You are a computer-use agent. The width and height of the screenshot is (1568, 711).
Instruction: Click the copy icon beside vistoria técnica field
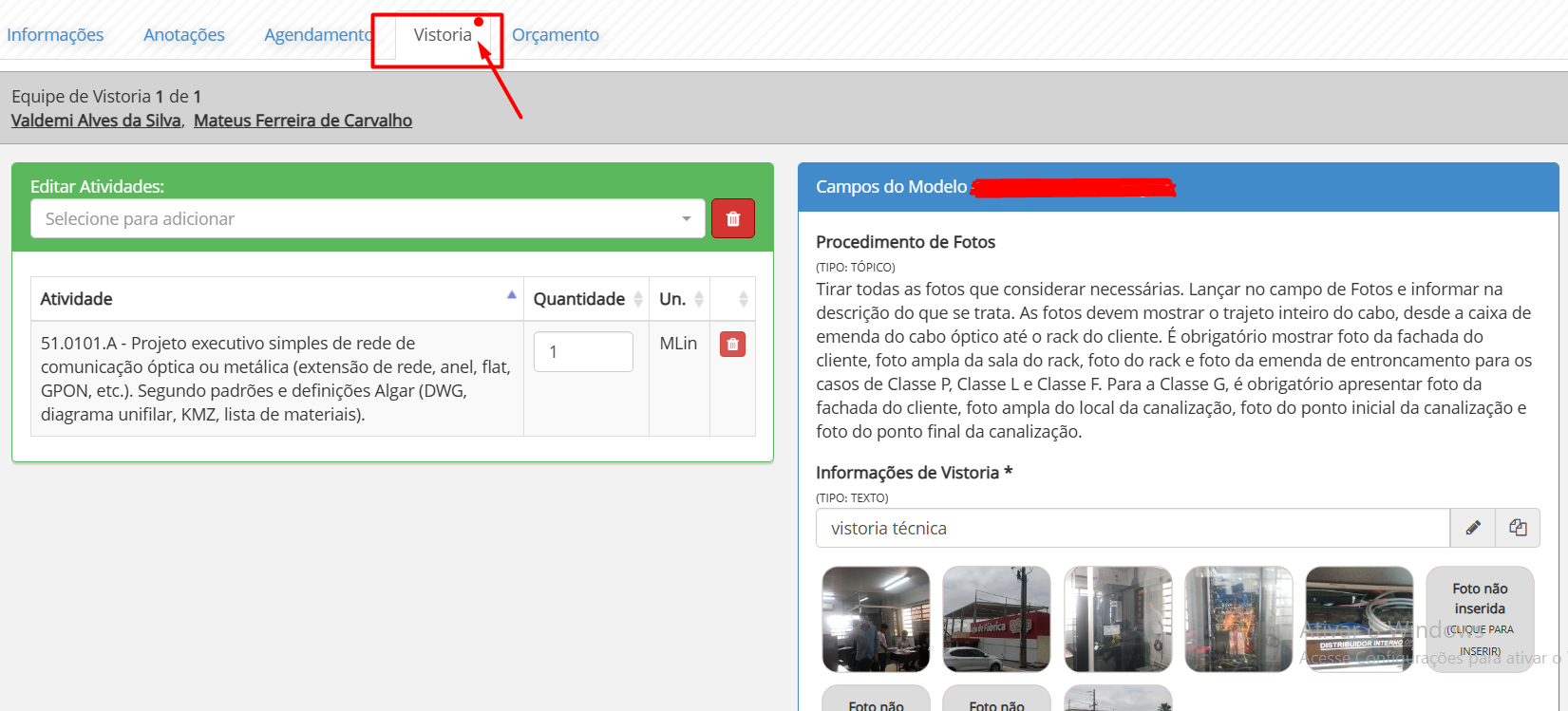[1518, 528]
